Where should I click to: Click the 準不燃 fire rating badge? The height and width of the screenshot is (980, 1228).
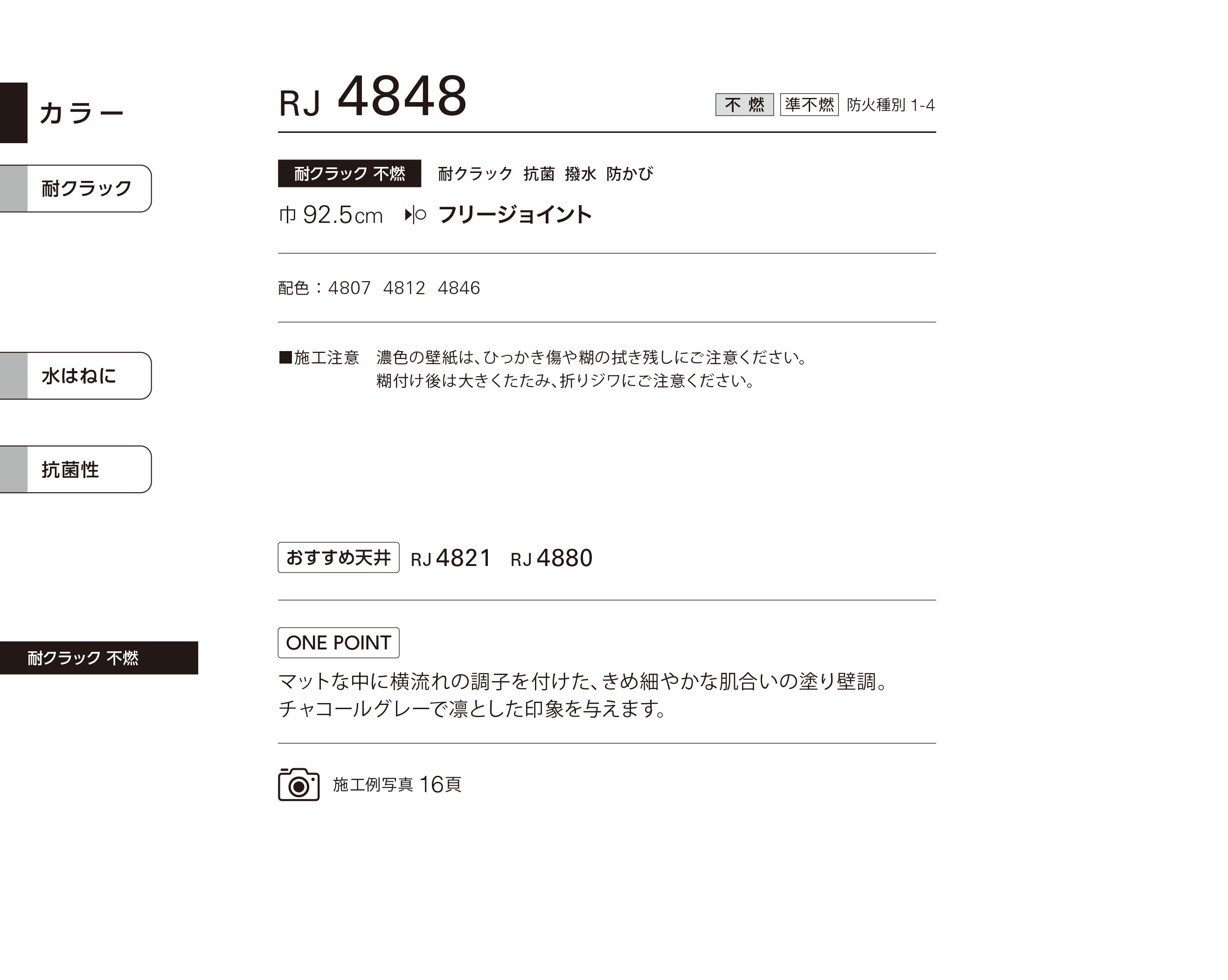click(x=809, y=105)
